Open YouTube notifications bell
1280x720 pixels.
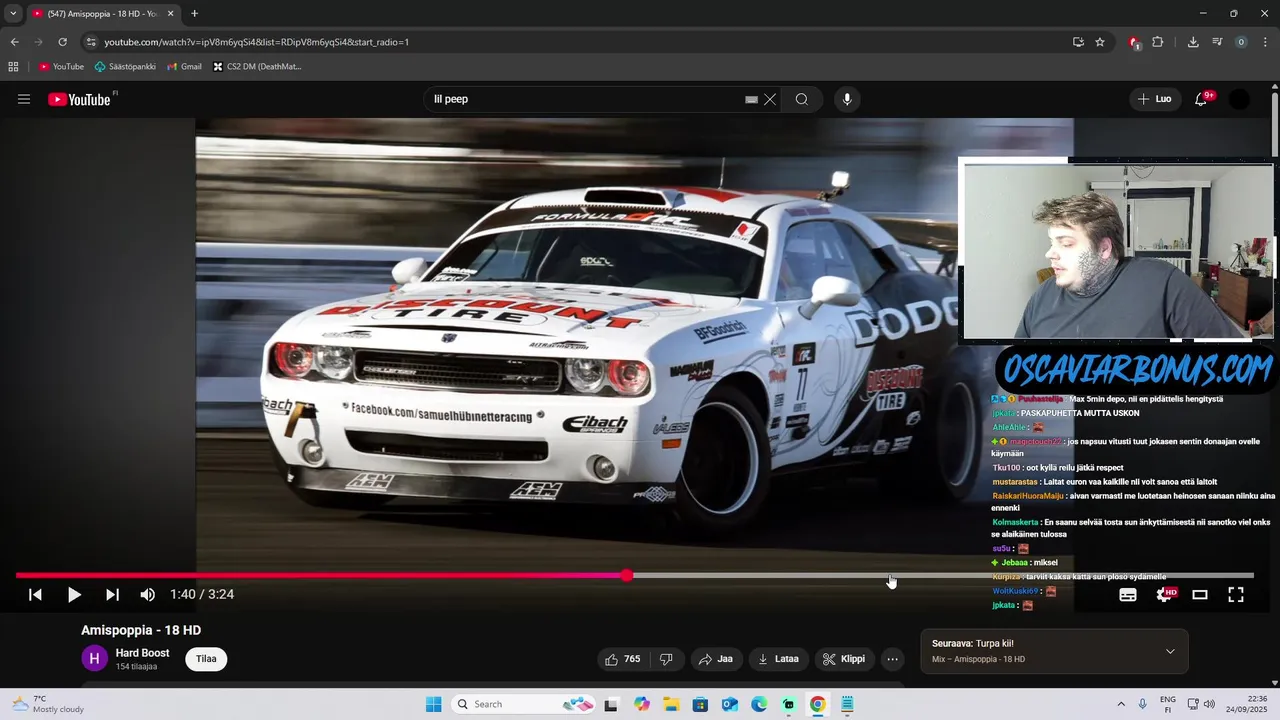point(1203,99)
